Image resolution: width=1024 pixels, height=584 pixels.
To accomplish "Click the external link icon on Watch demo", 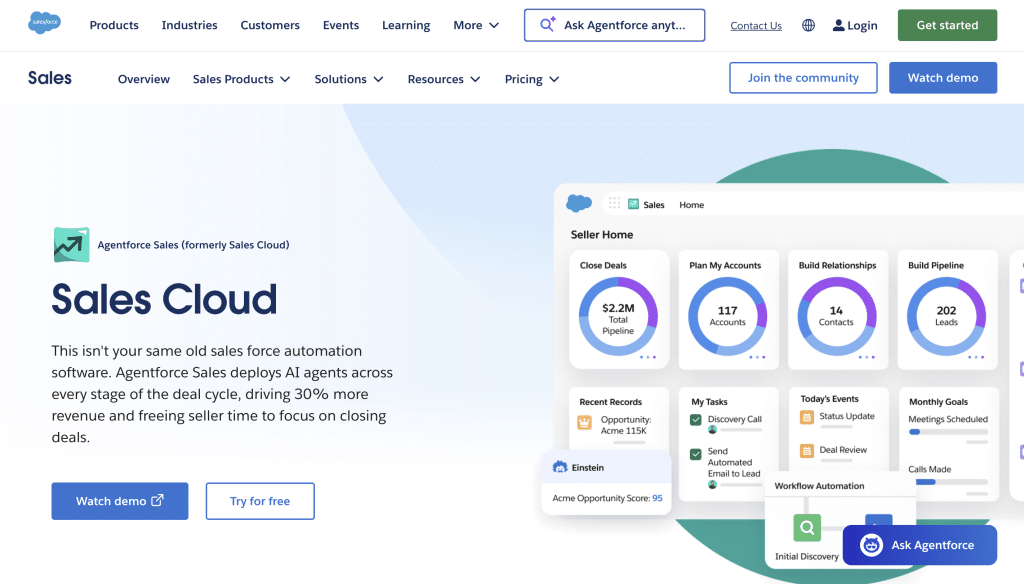I will 157,500.
